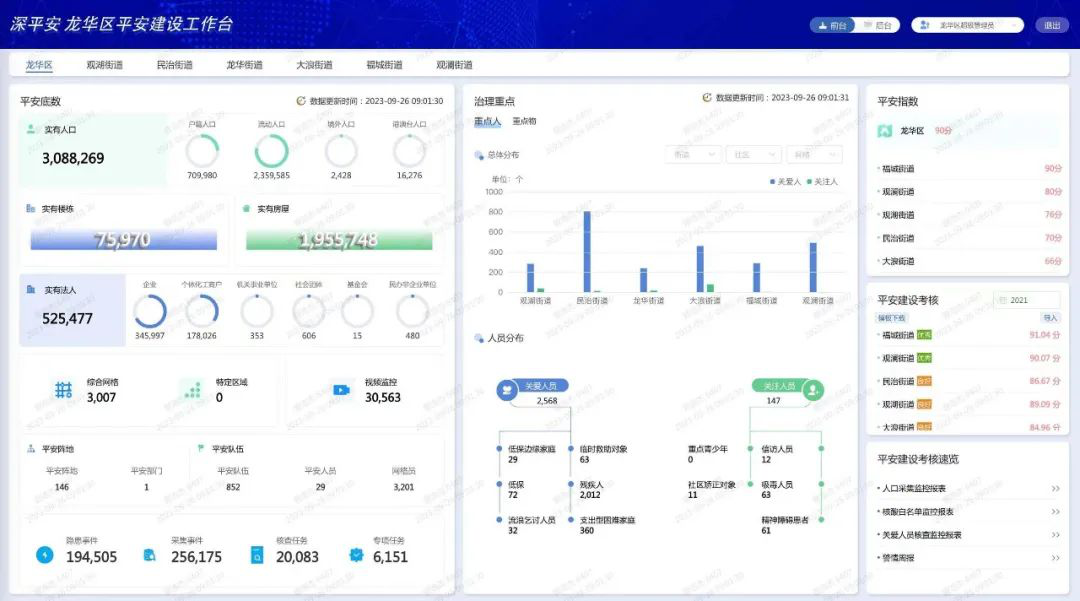Click the 隐患事件 lightning icon
Screen dimensions: 1080x601
coord(45,554)
